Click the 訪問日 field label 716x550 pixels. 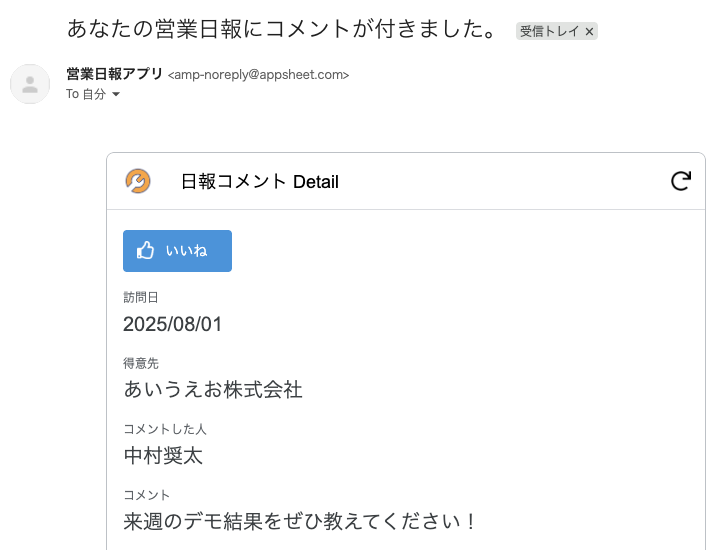pyautogui.click(x=141, y=297)
